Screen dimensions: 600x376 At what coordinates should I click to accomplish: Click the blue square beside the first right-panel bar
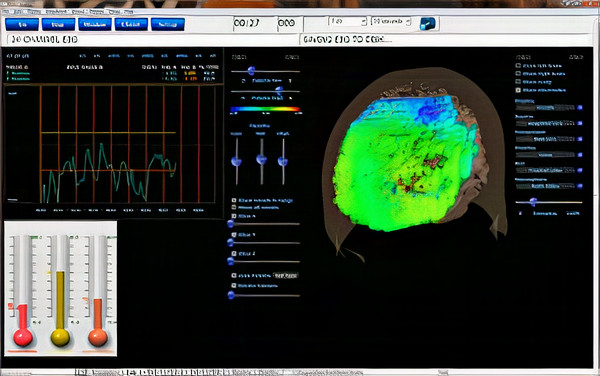click(580, 108)
